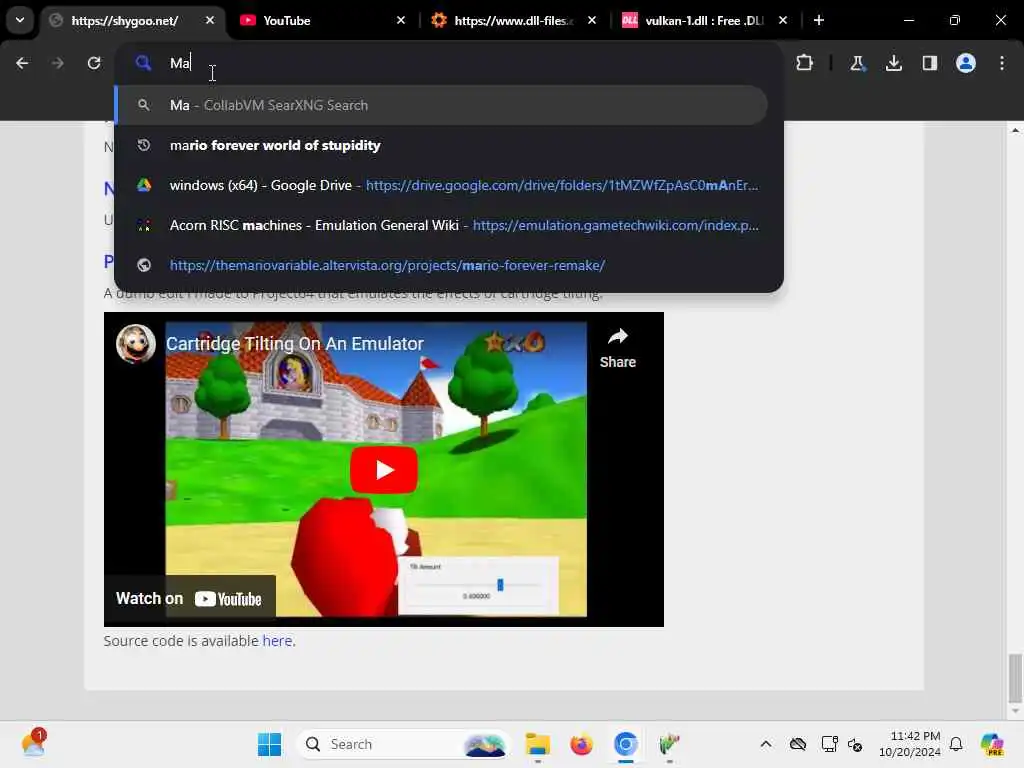Click the Share button on video
Viewport: 1024px width, 768px height.
[617, 348]
